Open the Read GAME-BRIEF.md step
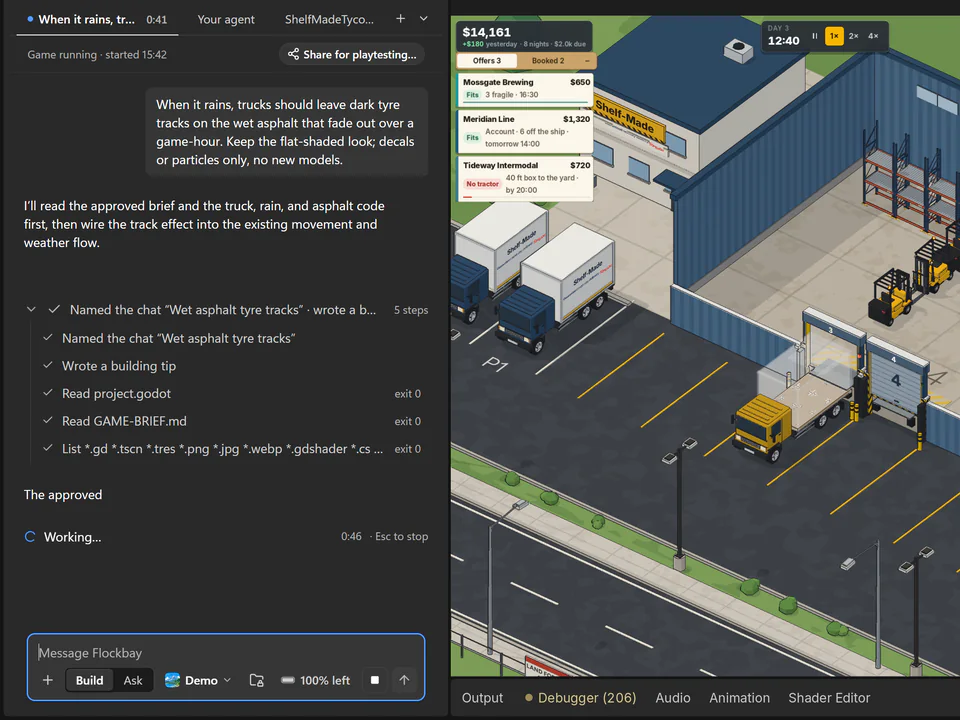 pos(231,421)
